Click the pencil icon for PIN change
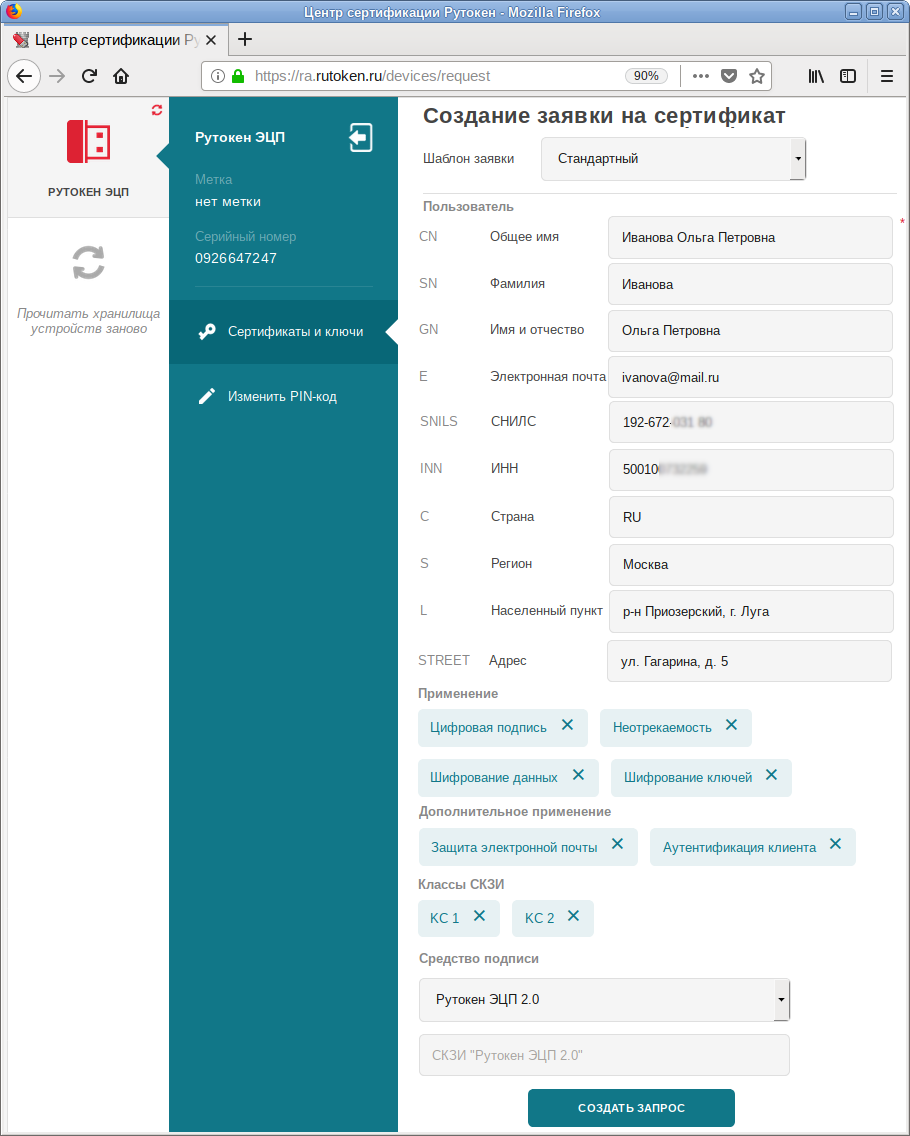This screenshot has width=910, height=1136. (x=207, y=396)
